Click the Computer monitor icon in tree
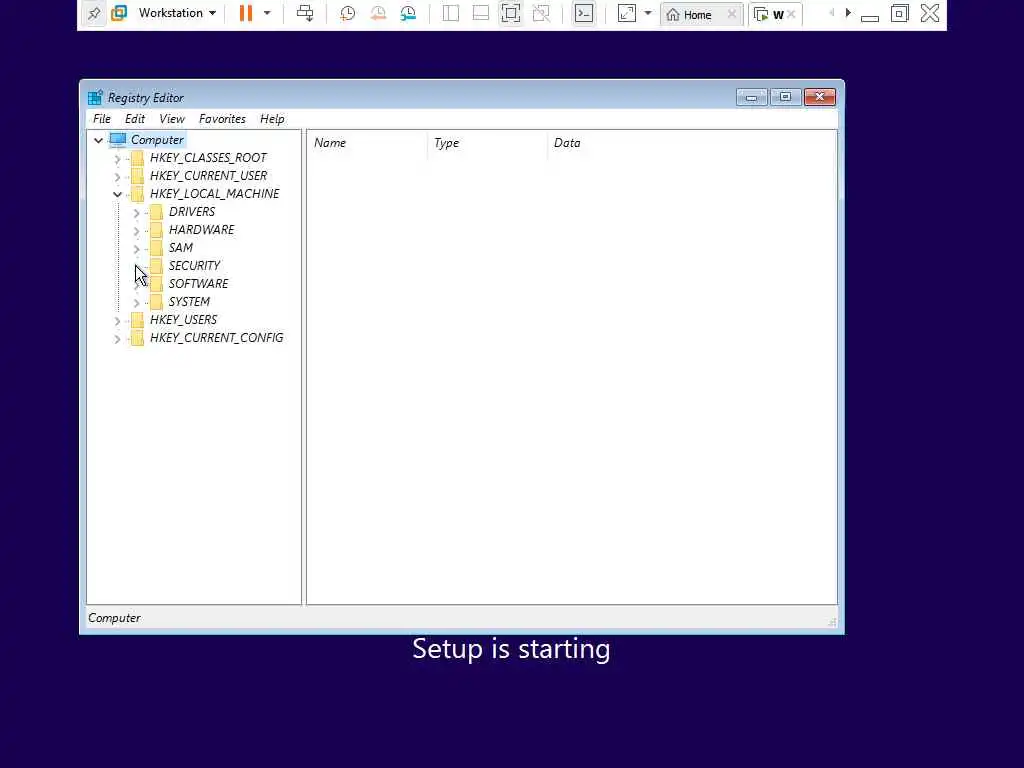Viewport: 1024px width, 768px height. [x=118, y=140]
